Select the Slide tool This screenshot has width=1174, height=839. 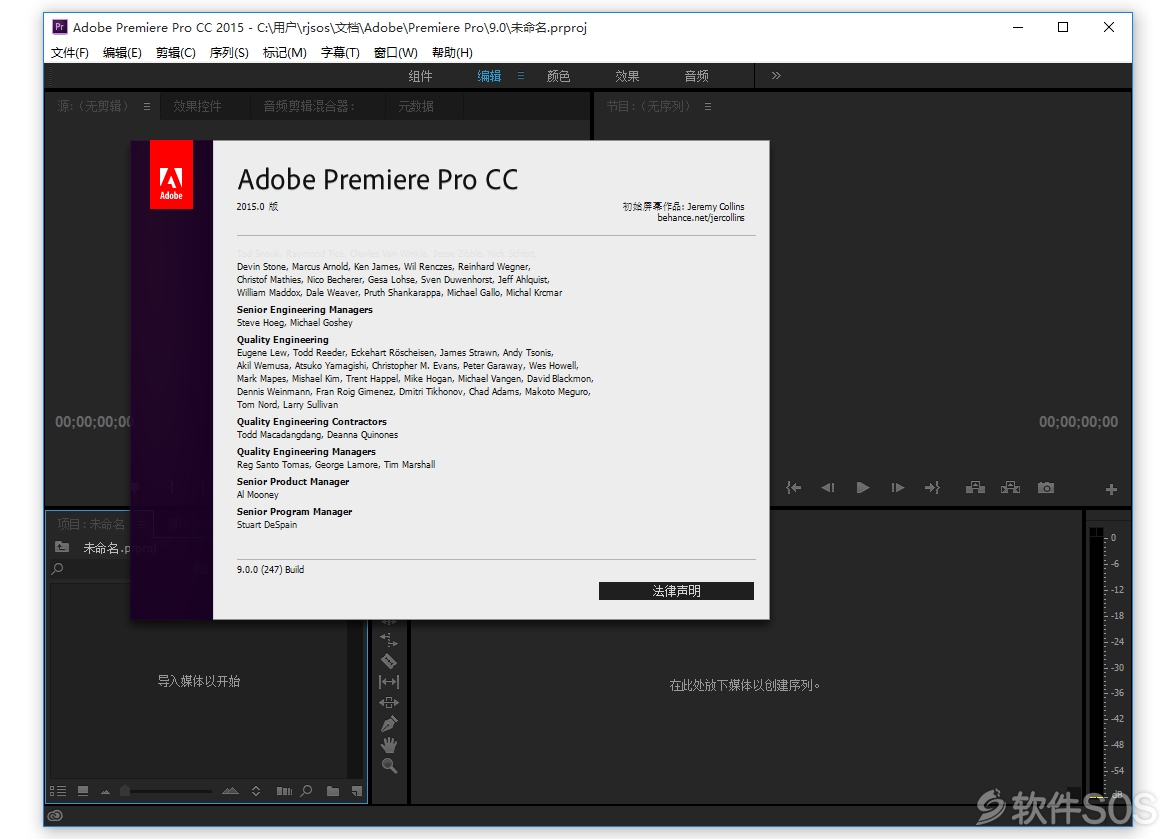pyautogui.click(x=389, y=703)
